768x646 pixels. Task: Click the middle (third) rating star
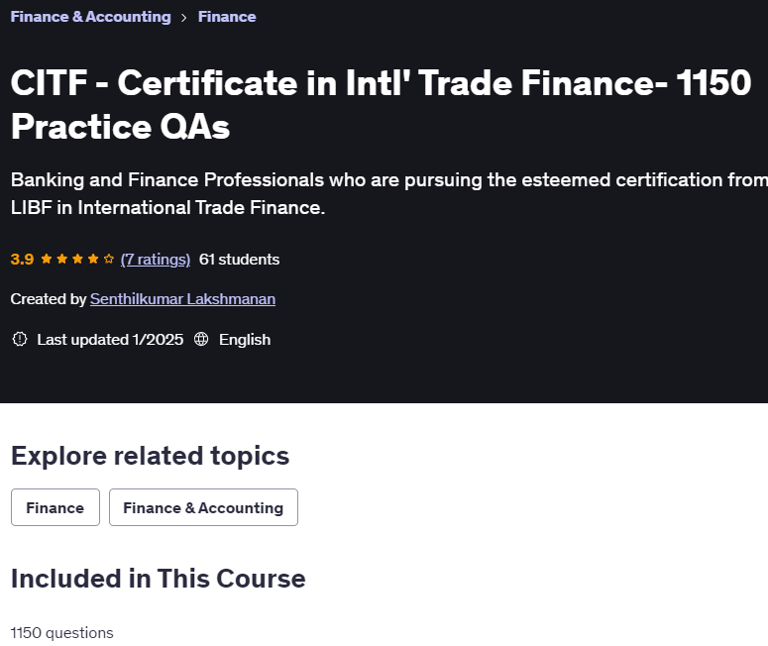77,259
